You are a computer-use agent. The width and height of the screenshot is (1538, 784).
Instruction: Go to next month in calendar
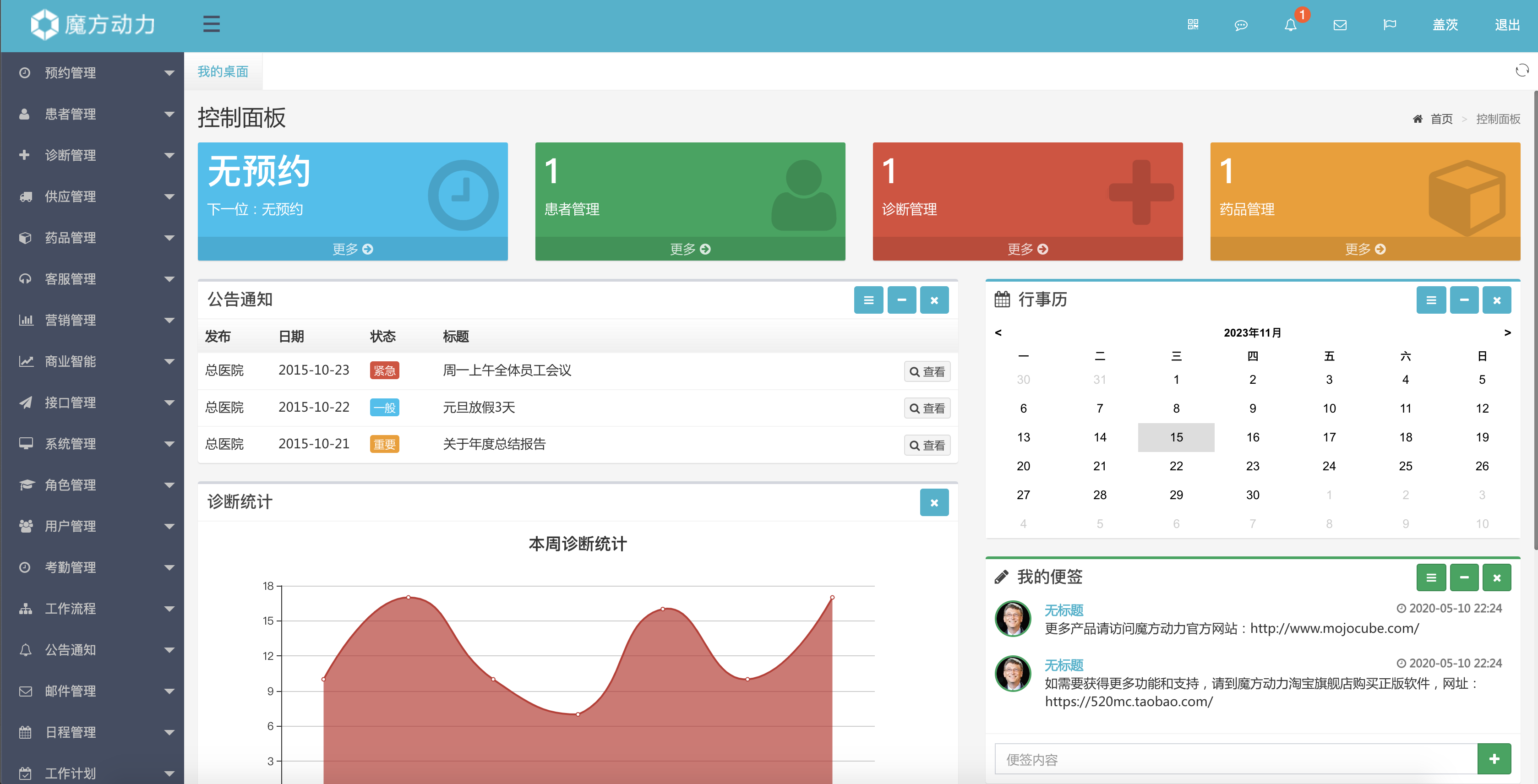[1508, 332]
